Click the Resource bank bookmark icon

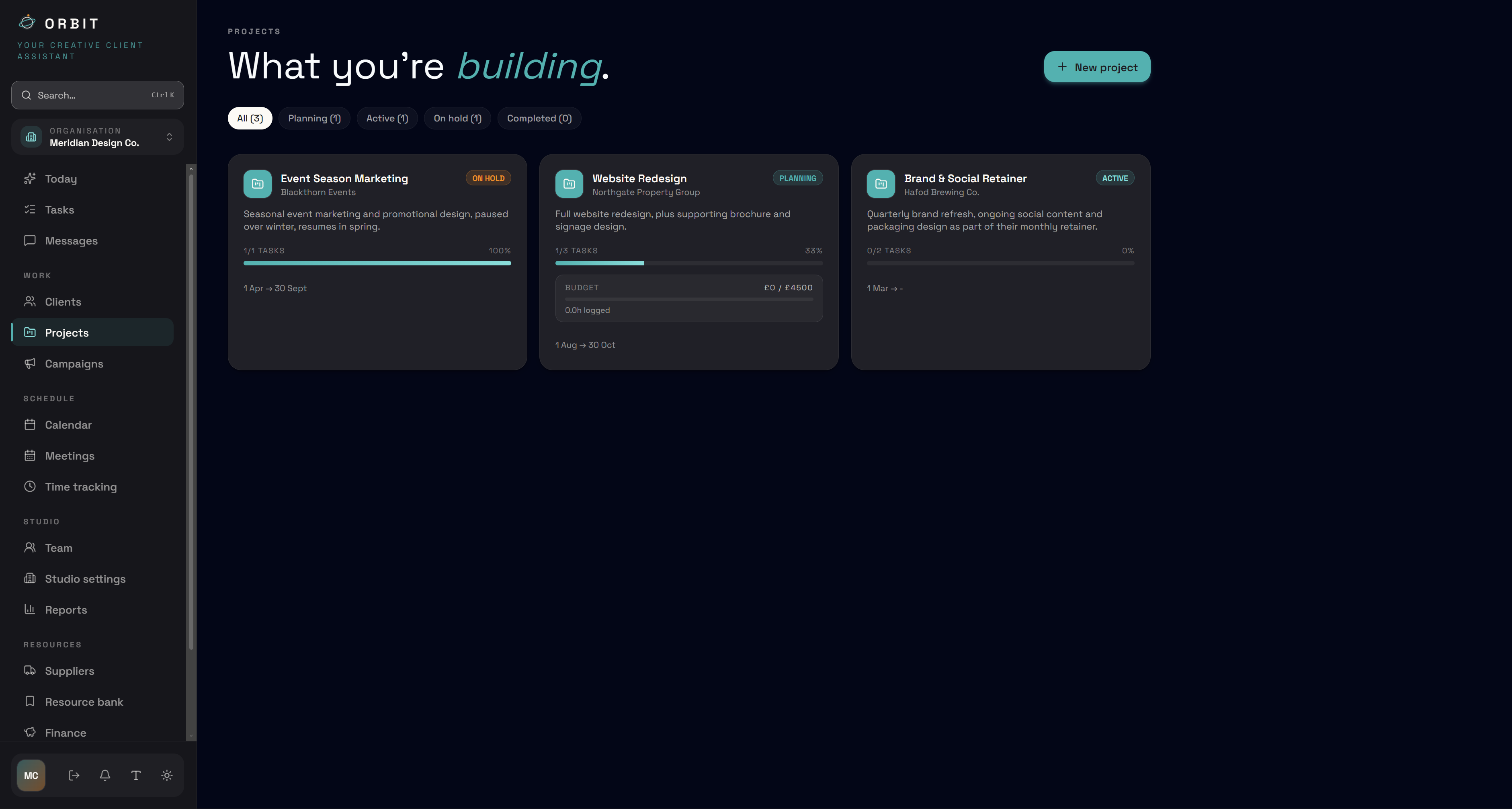[30, 702]
